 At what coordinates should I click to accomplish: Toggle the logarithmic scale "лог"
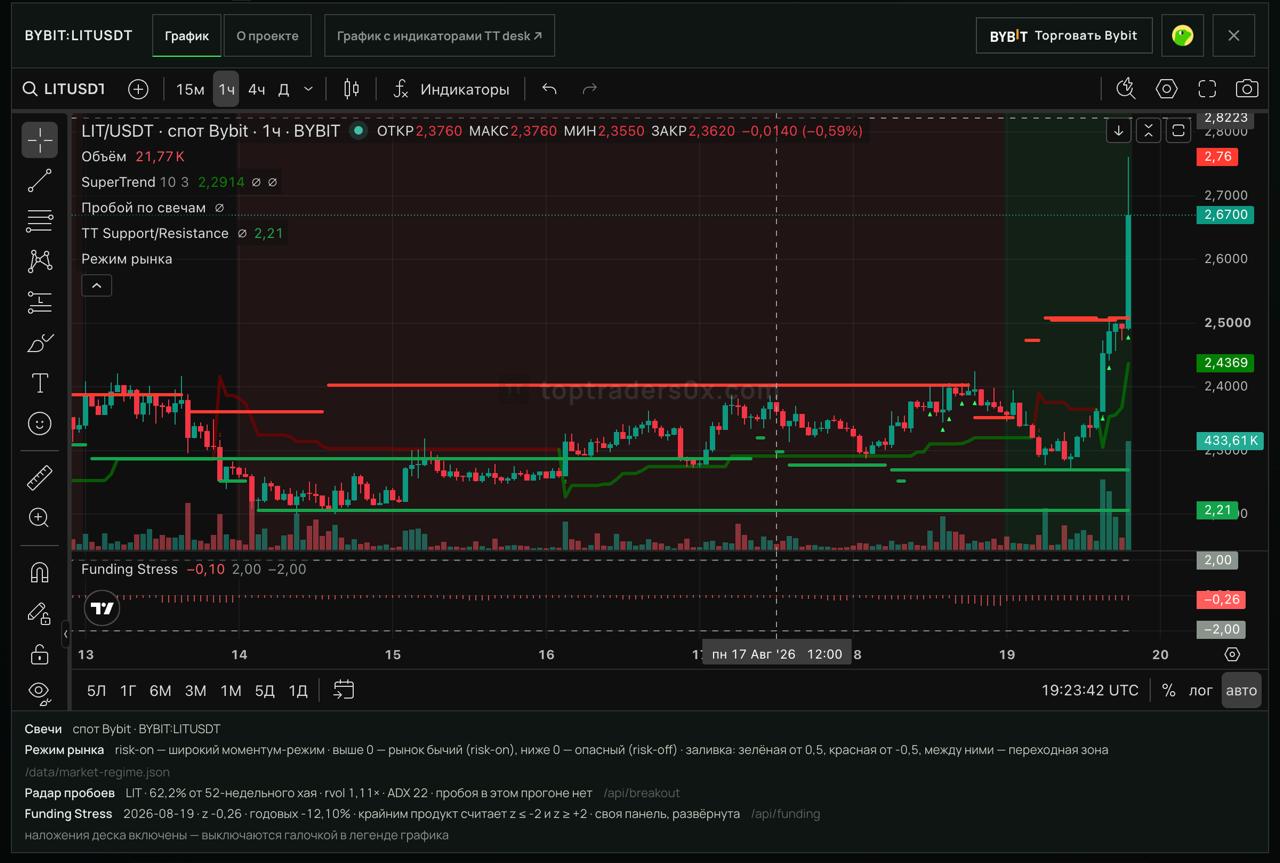click(x=1201, y=690)
